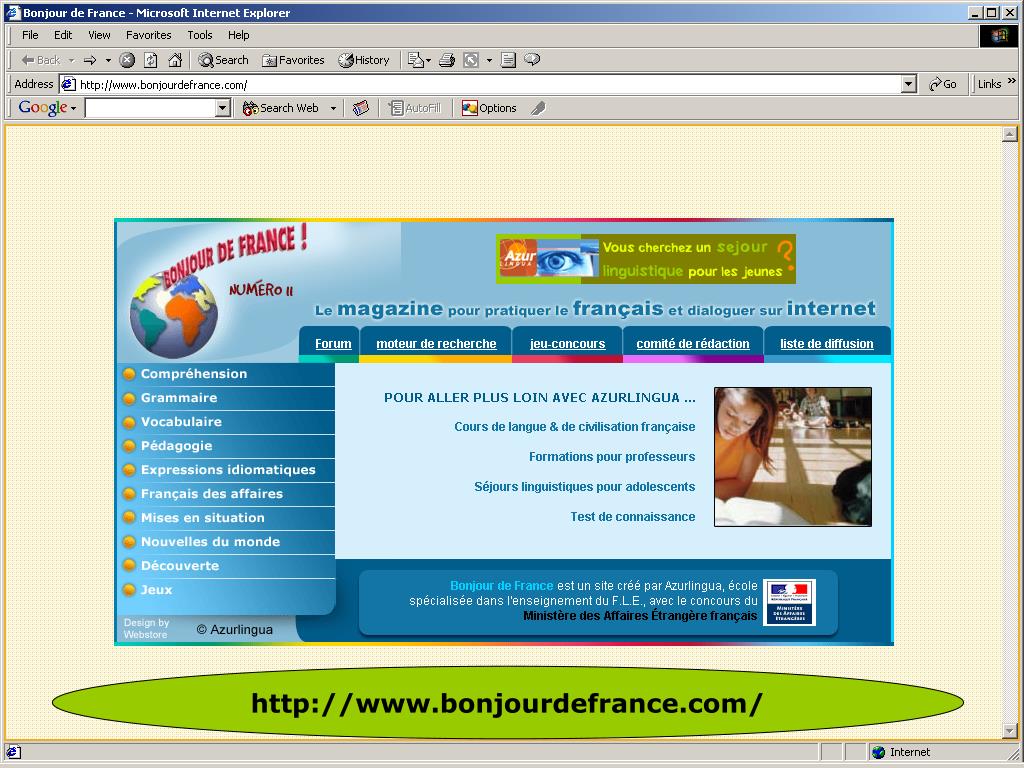Open Formations pour professeurs link
Image resolution: width=1024 pixels, height=768 pixels.
612,457
